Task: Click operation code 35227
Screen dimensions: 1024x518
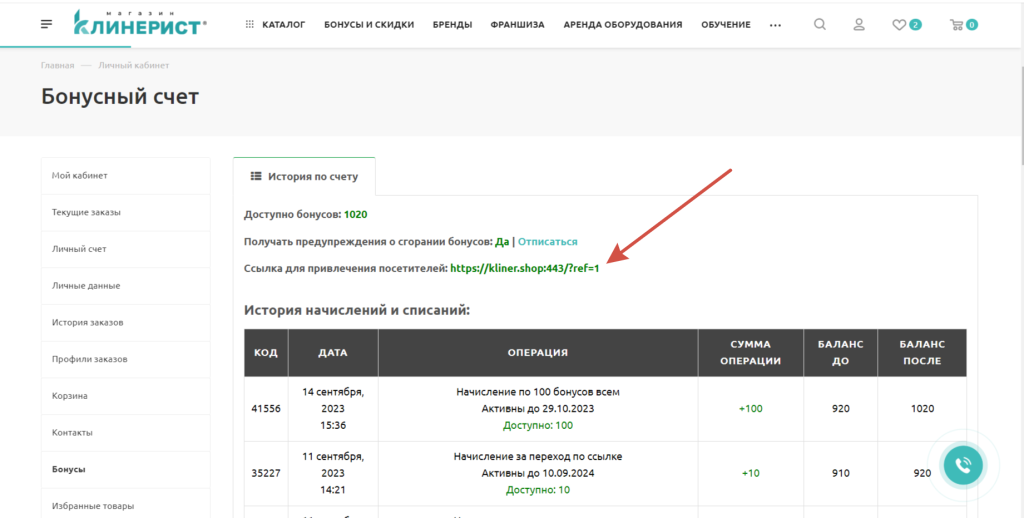Action: [x=266, y=473]
